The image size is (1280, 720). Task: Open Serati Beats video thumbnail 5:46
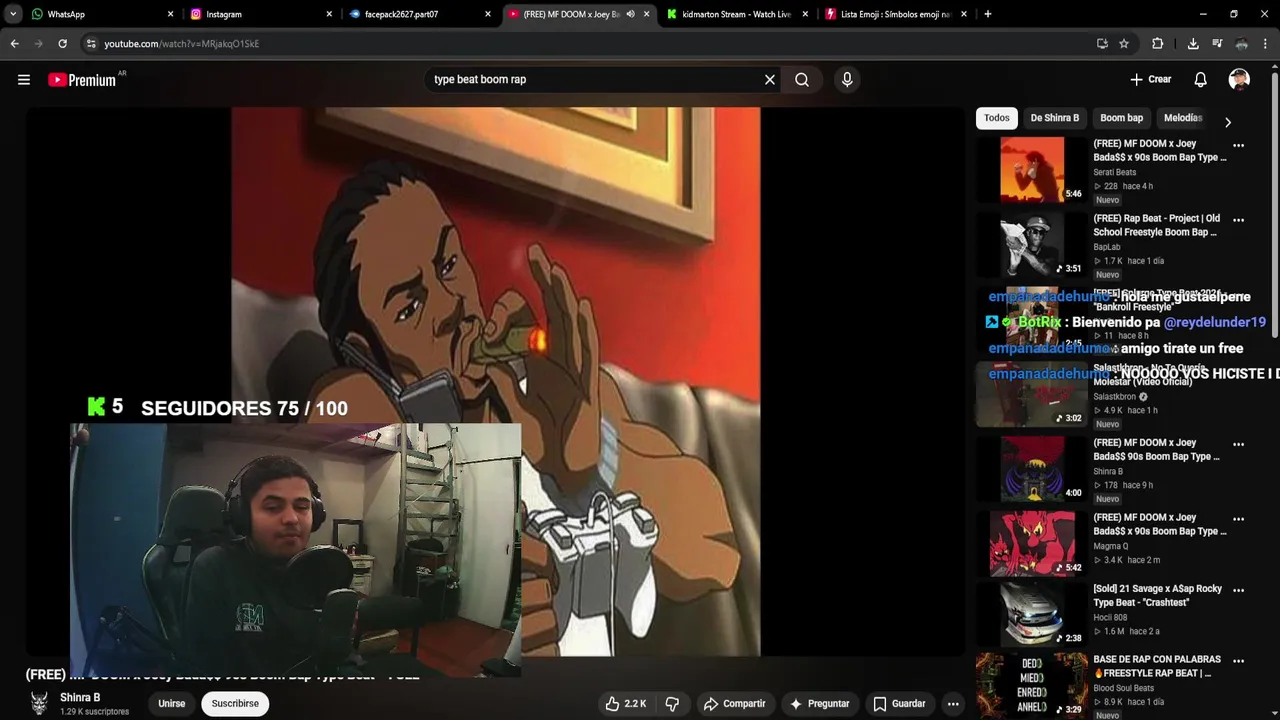click(x=1032, y=170)
